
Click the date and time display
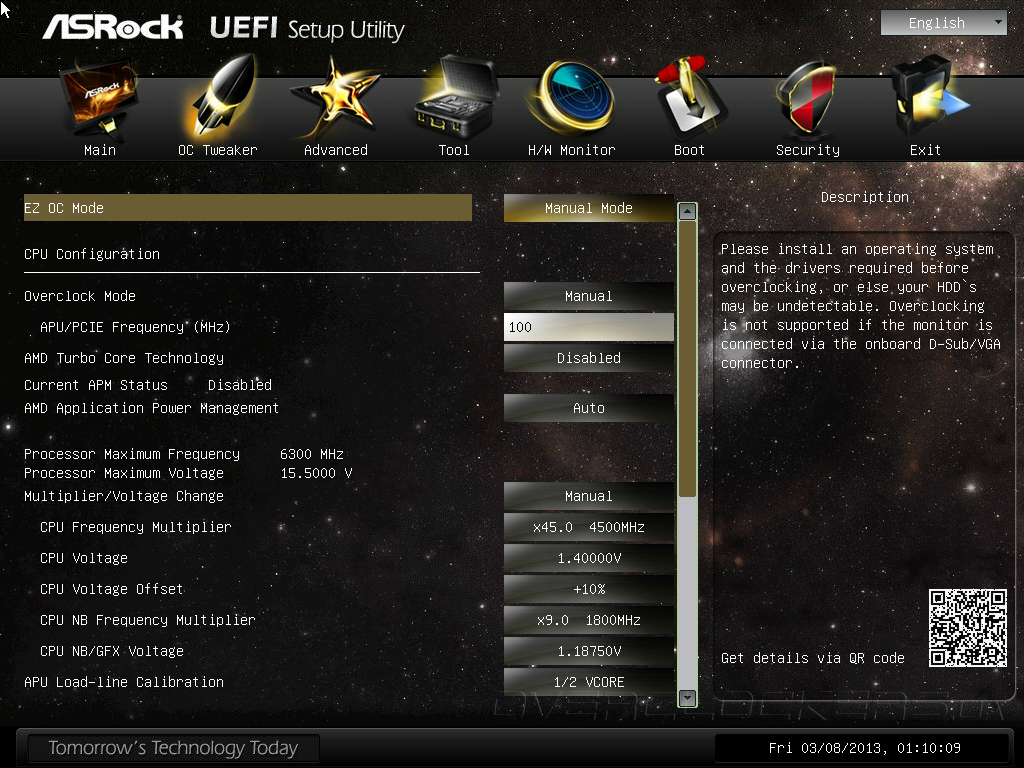[x=865, y=748]
